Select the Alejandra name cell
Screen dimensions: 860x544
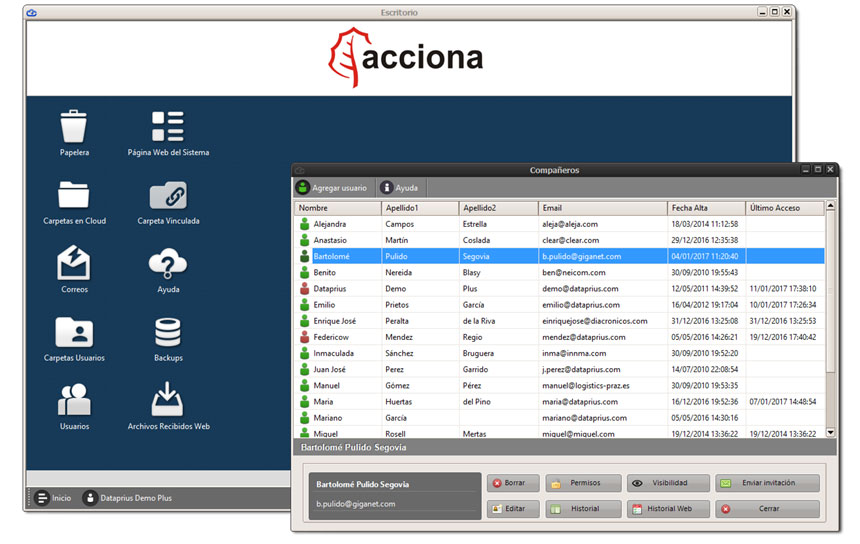point(330,224)
